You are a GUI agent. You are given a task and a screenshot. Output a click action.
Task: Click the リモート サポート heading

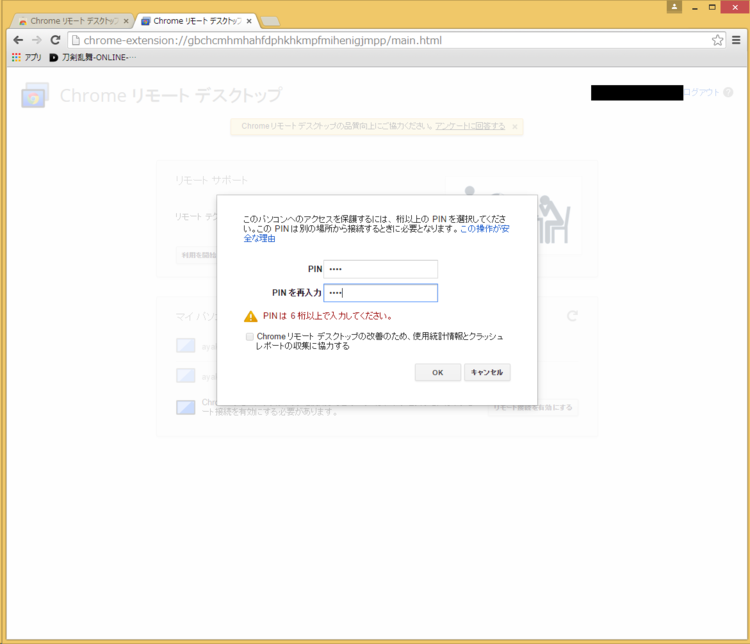(x=211, y=180)
